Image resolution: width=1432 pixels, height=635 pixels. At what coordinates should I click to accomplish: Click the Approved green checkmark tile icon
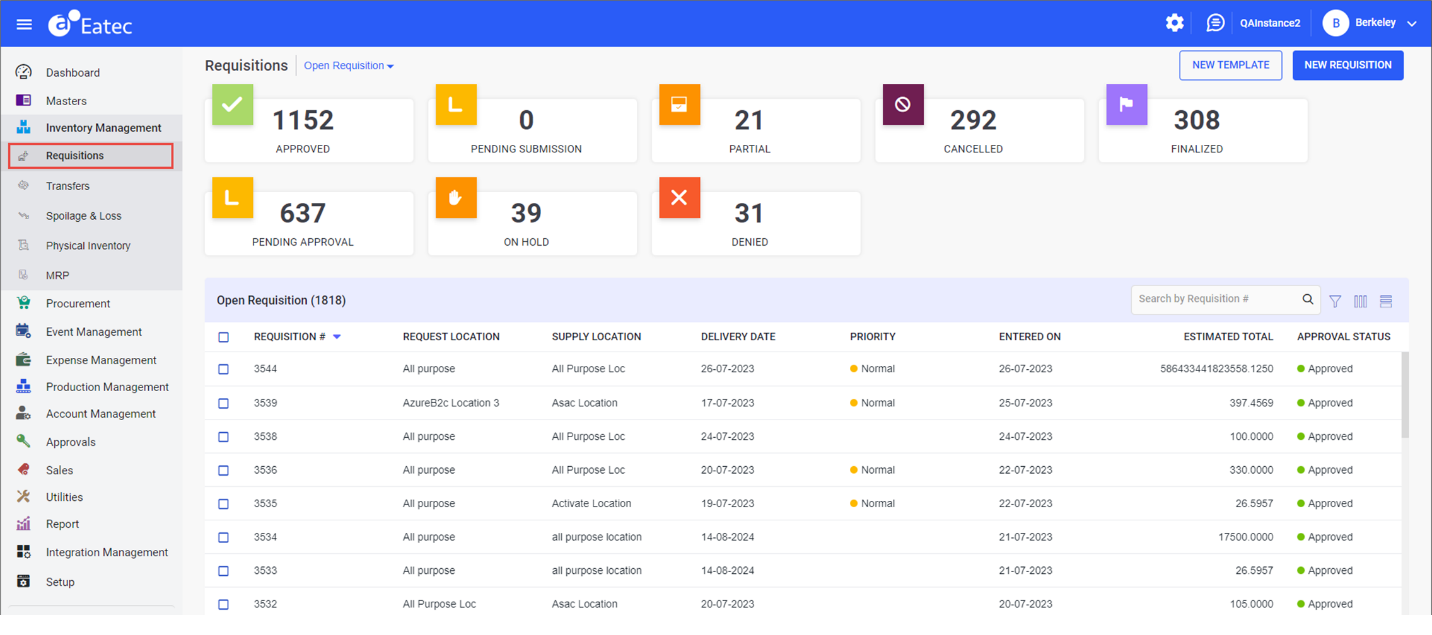(232, 105)
